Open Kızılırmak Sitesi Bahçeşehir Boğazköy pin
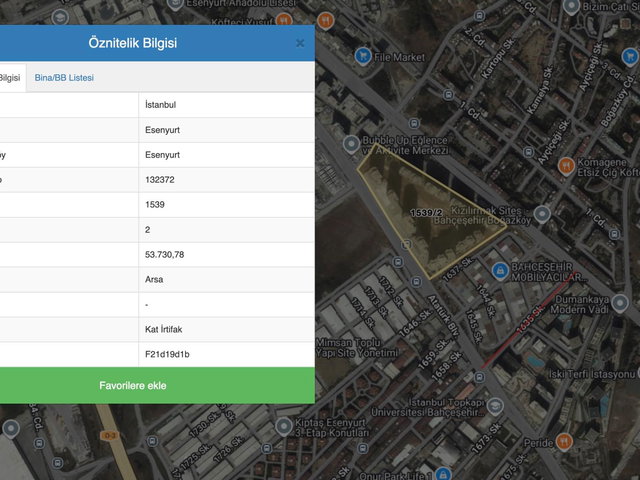 pyautogui.click(x=542, y=214)
